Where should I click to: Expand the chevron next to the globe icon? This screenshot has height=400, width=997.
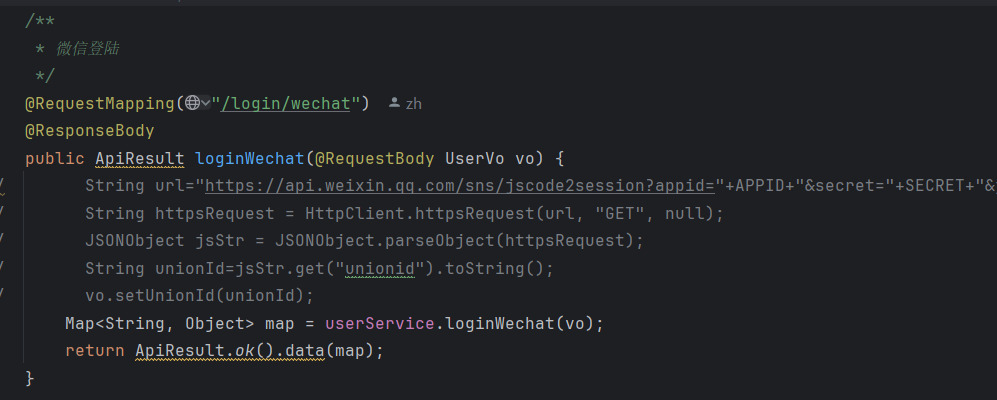206,103
